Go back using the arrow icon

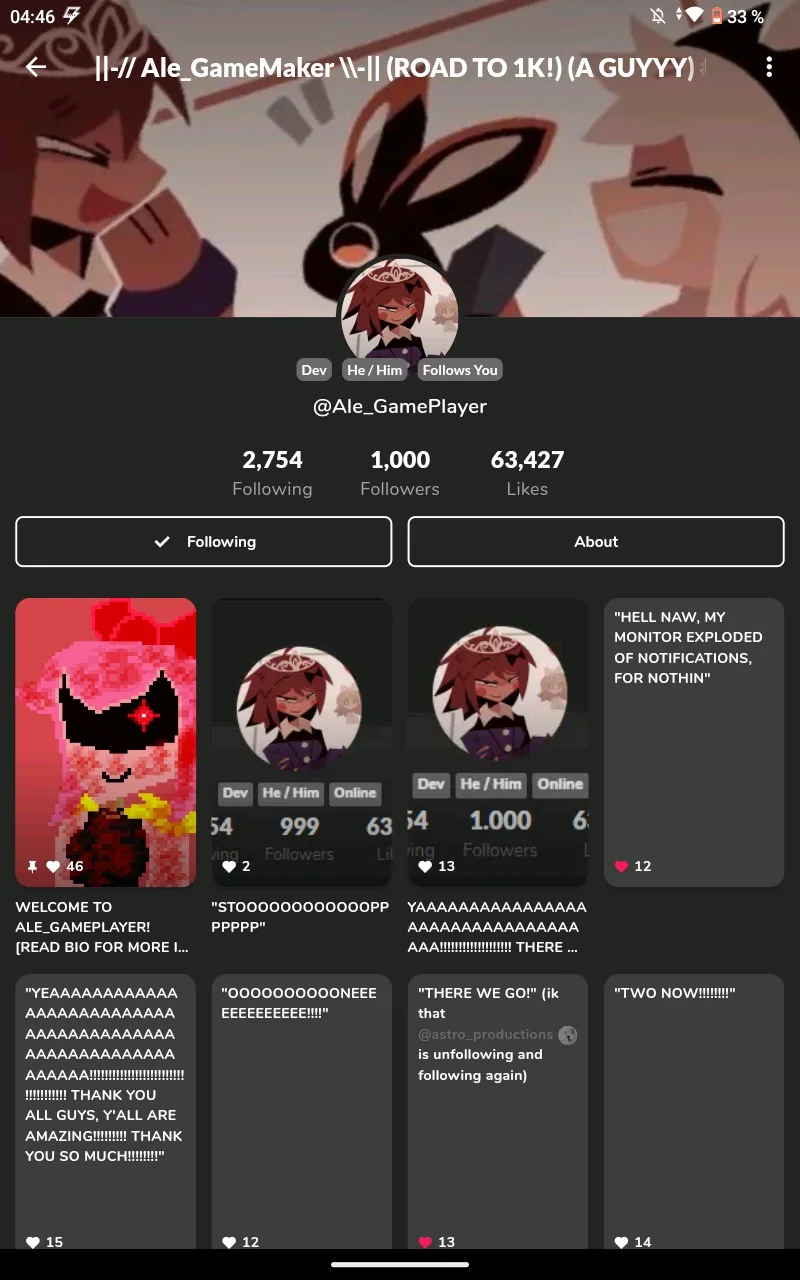click(36, 67)
